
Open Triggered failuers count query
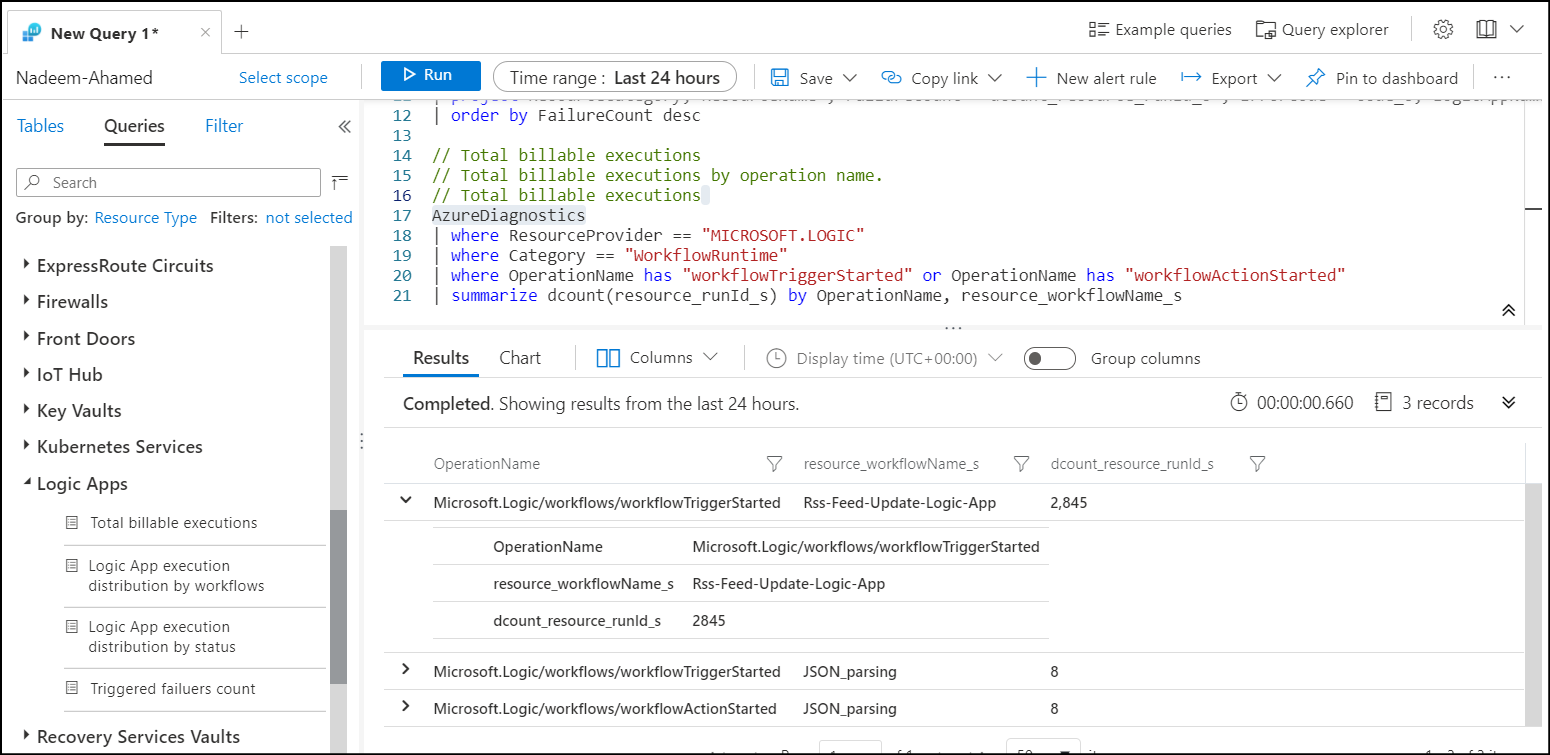coord(172,689)
